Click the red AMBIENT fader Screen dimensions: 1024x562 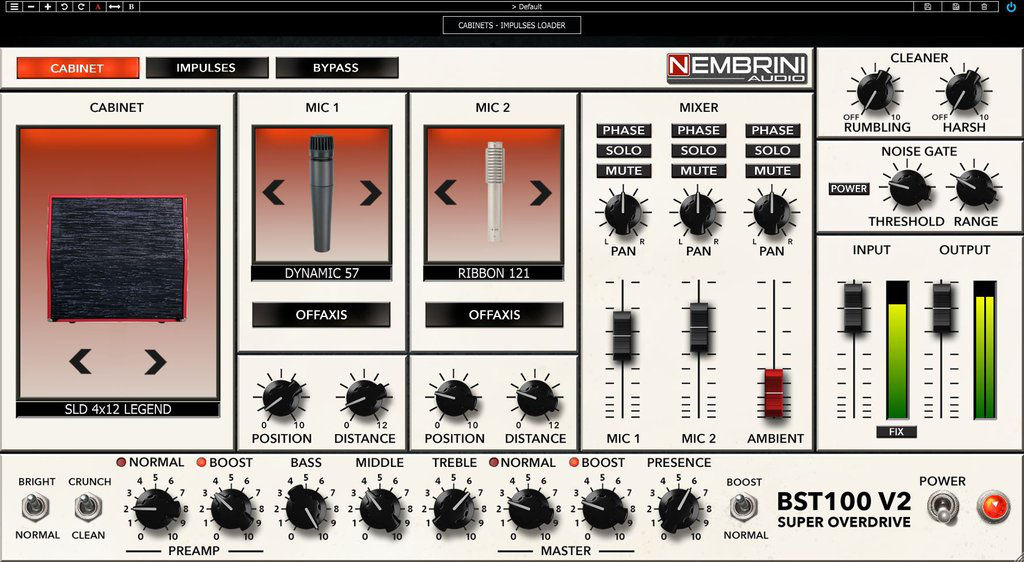click(x=774, y=393)
